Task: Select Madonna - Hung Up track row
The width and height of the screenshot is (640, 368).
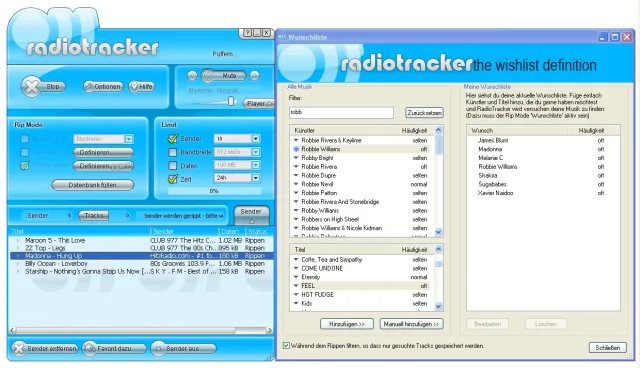Action: pos(142,256)
